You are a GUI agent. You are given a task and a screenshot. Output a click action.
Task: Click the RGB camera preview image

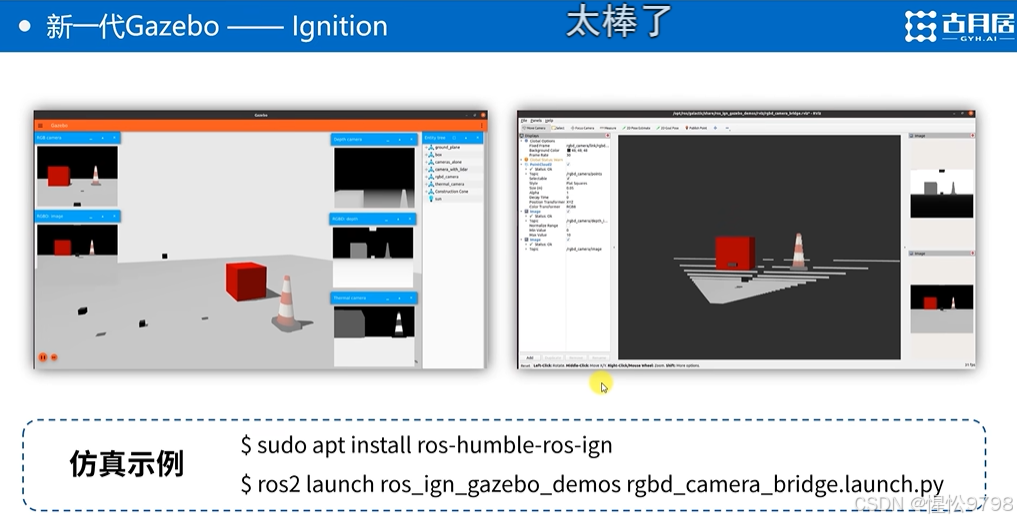[77, 176]
